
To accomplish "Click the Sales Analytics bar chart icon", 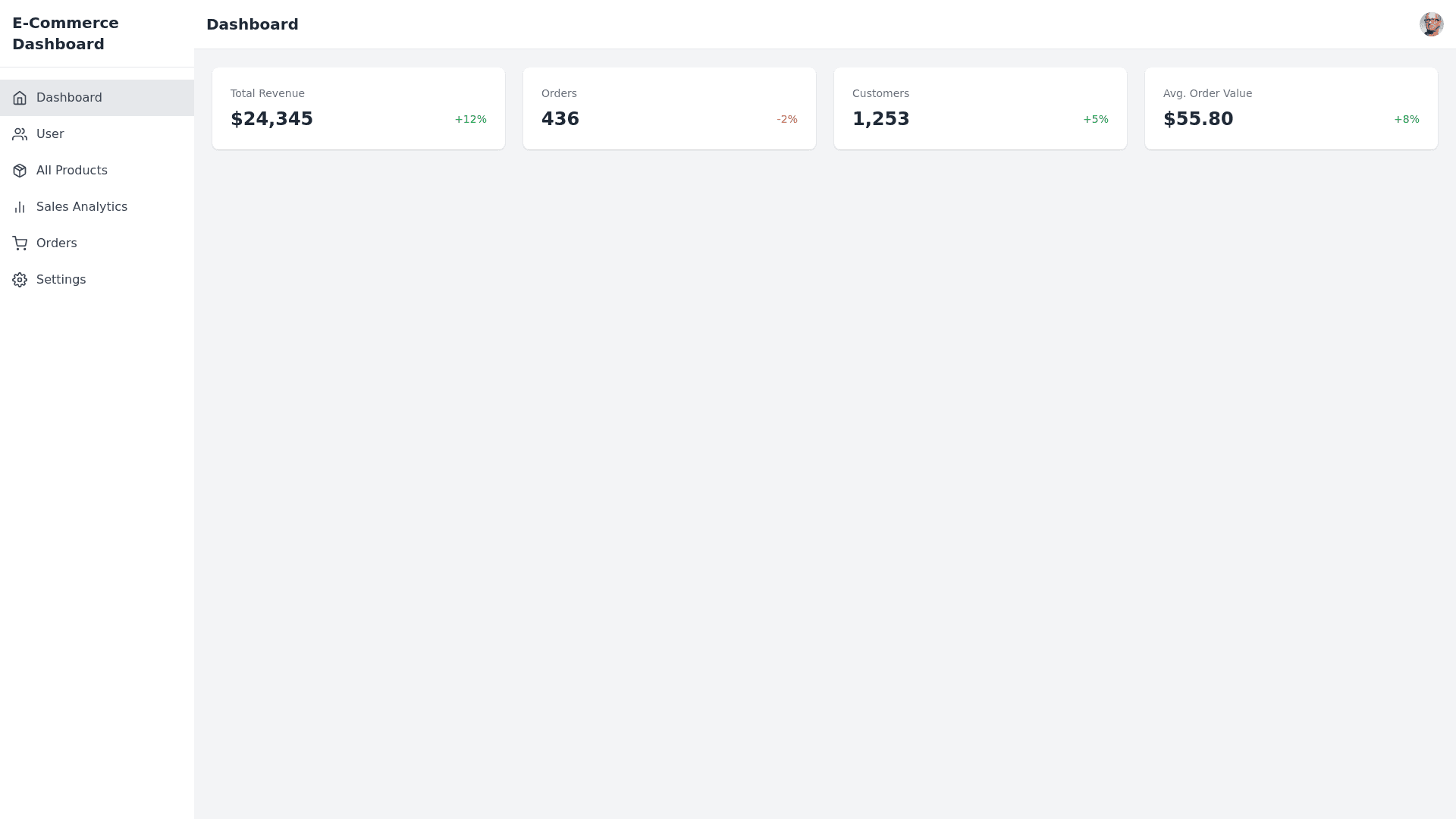I will tap(20, 207).
